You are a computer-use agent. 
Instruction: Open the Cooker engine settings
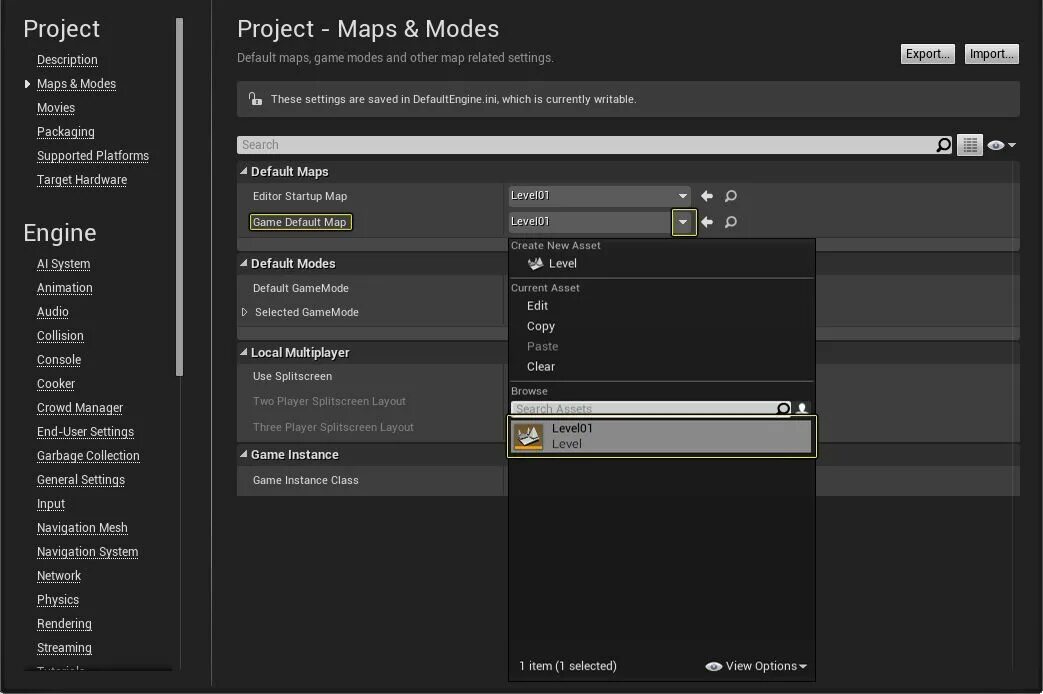tap(56, 384)
